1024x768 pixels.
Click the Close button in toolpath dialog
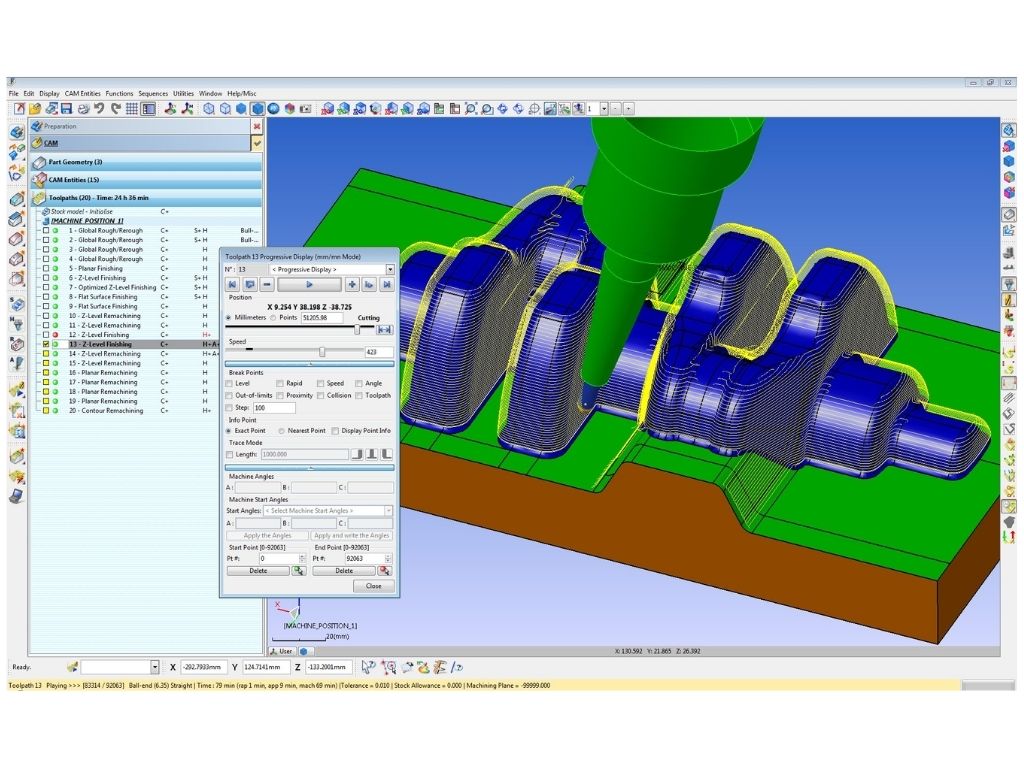point(373,586)
